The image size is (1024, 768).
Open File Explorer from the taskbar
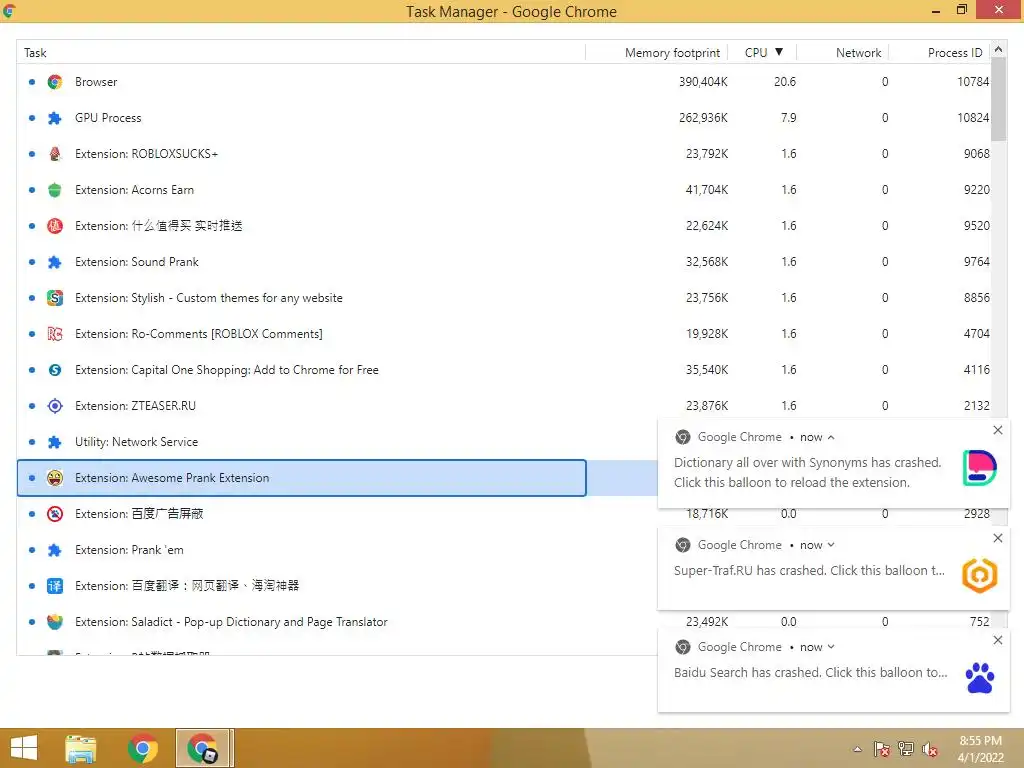coord(81,748)
